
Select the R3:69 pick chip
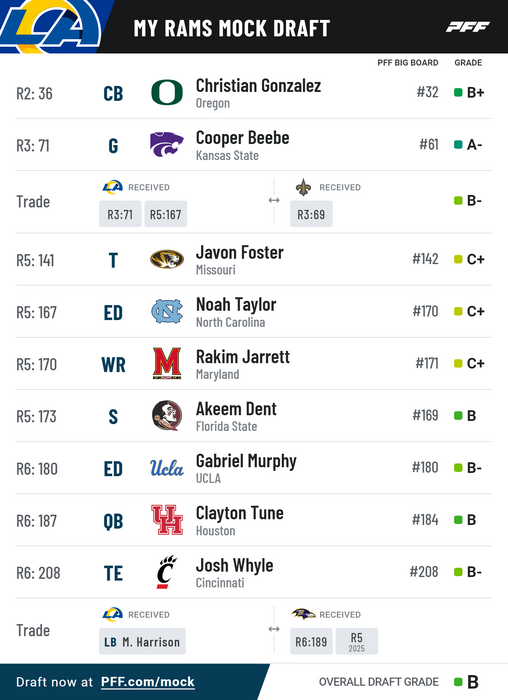(x=311, y=214)
